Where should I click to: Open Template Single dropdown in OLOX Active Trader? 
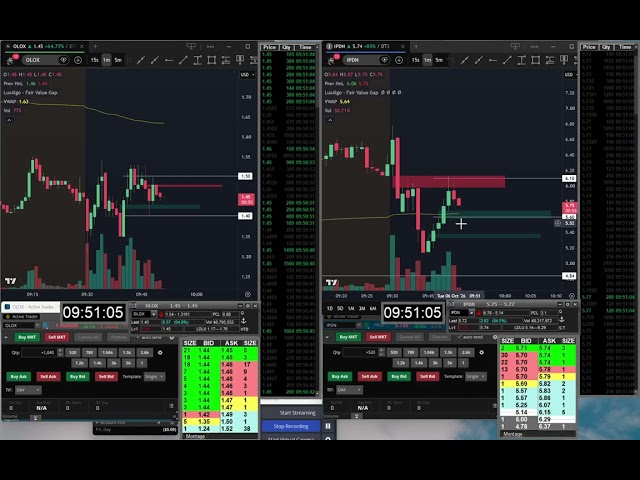(x=154, y=376)
